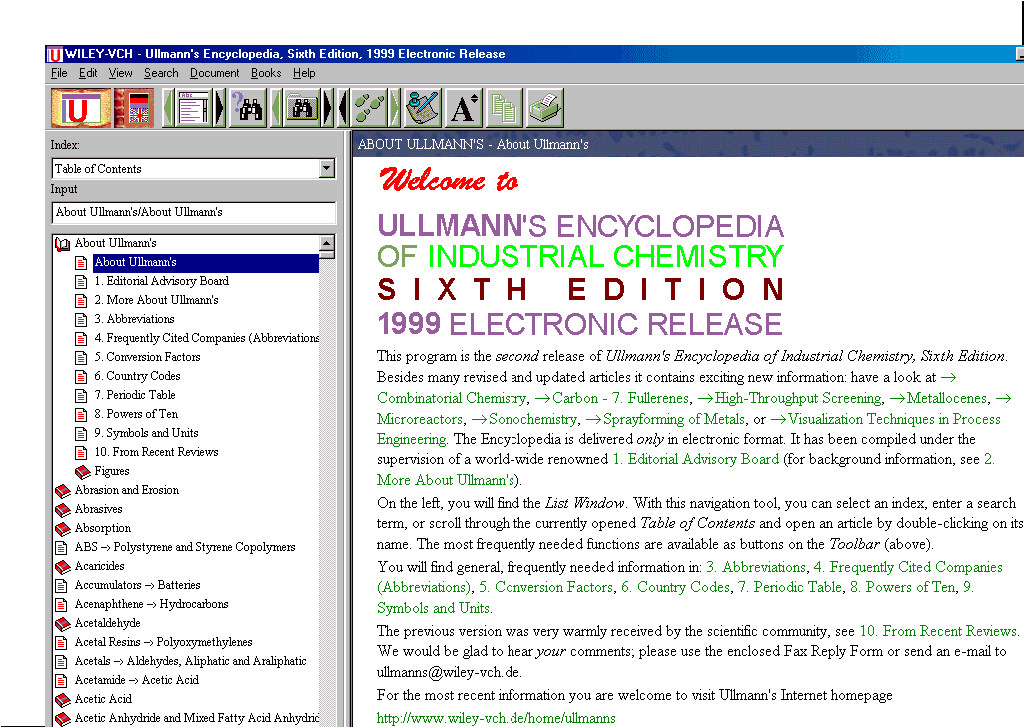Change font size with the letter A icon

(x=464, y=108)
